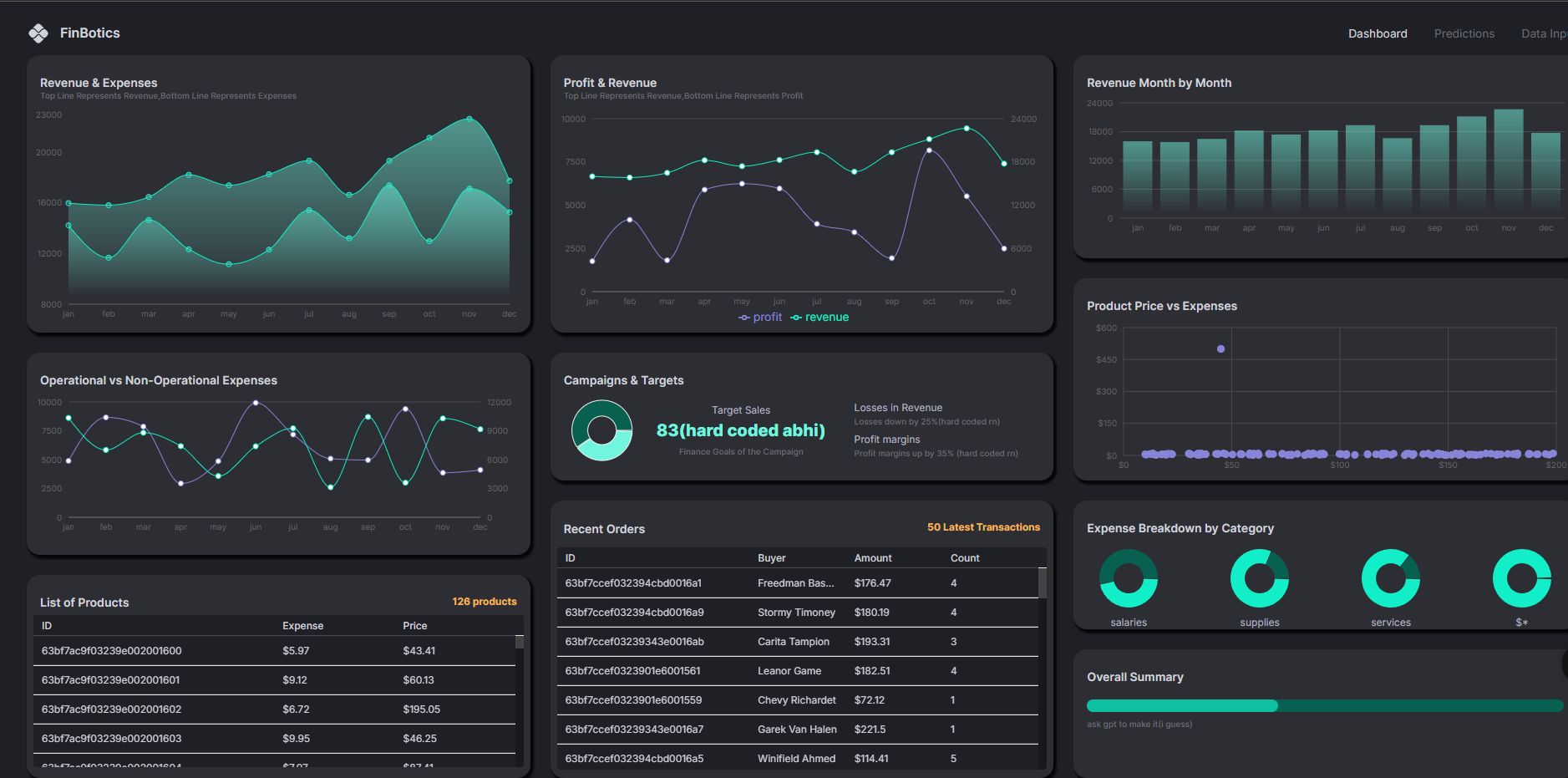Click the FinBotics logo icon
Image resolution: width=1568 pixels, height=778 pixels.
tap(38, 33)
